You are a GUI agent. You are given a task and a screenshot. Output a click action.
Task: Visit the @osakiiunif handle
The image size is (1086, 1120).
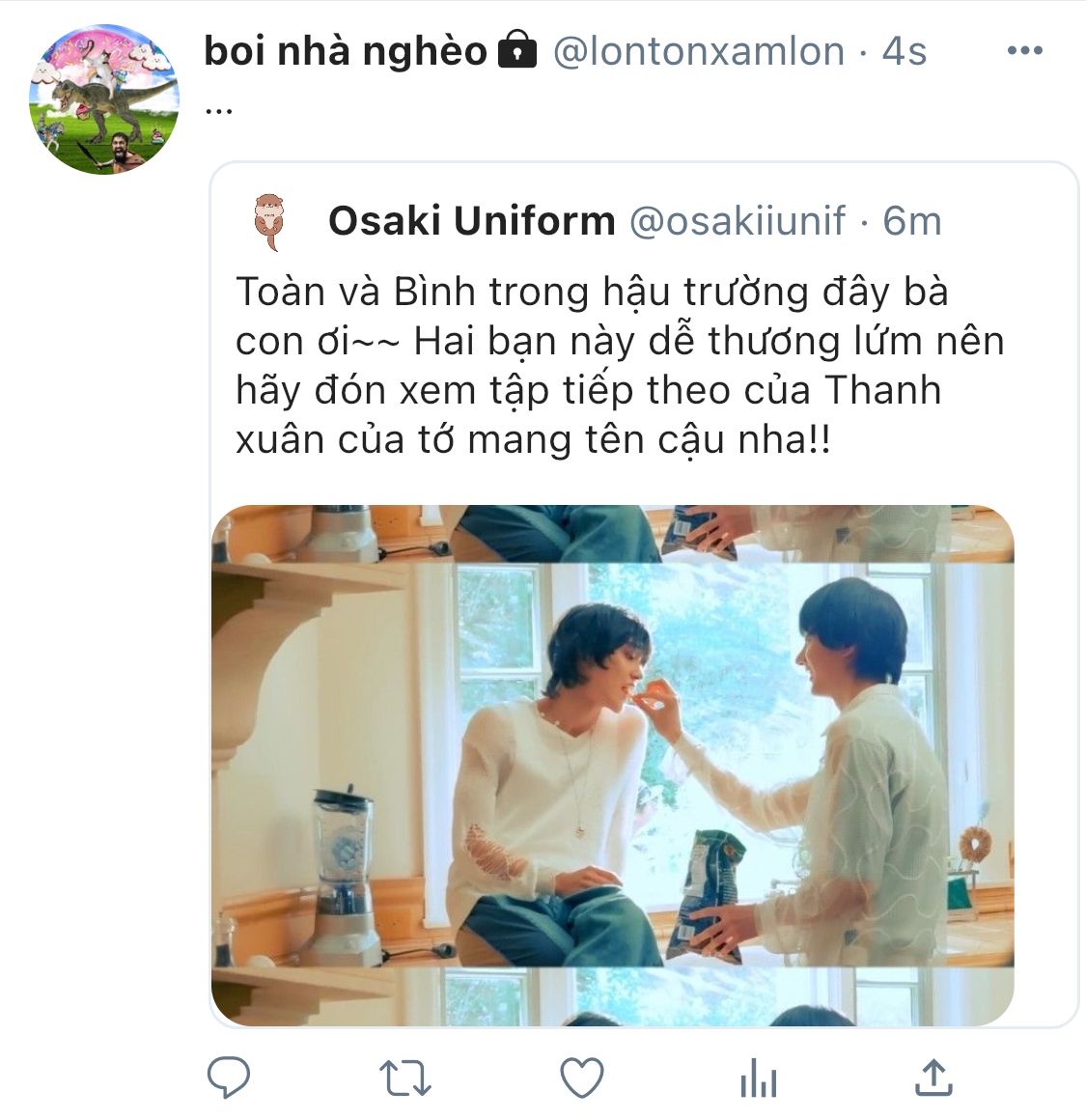pyautogui.click(x=738, y=220)
